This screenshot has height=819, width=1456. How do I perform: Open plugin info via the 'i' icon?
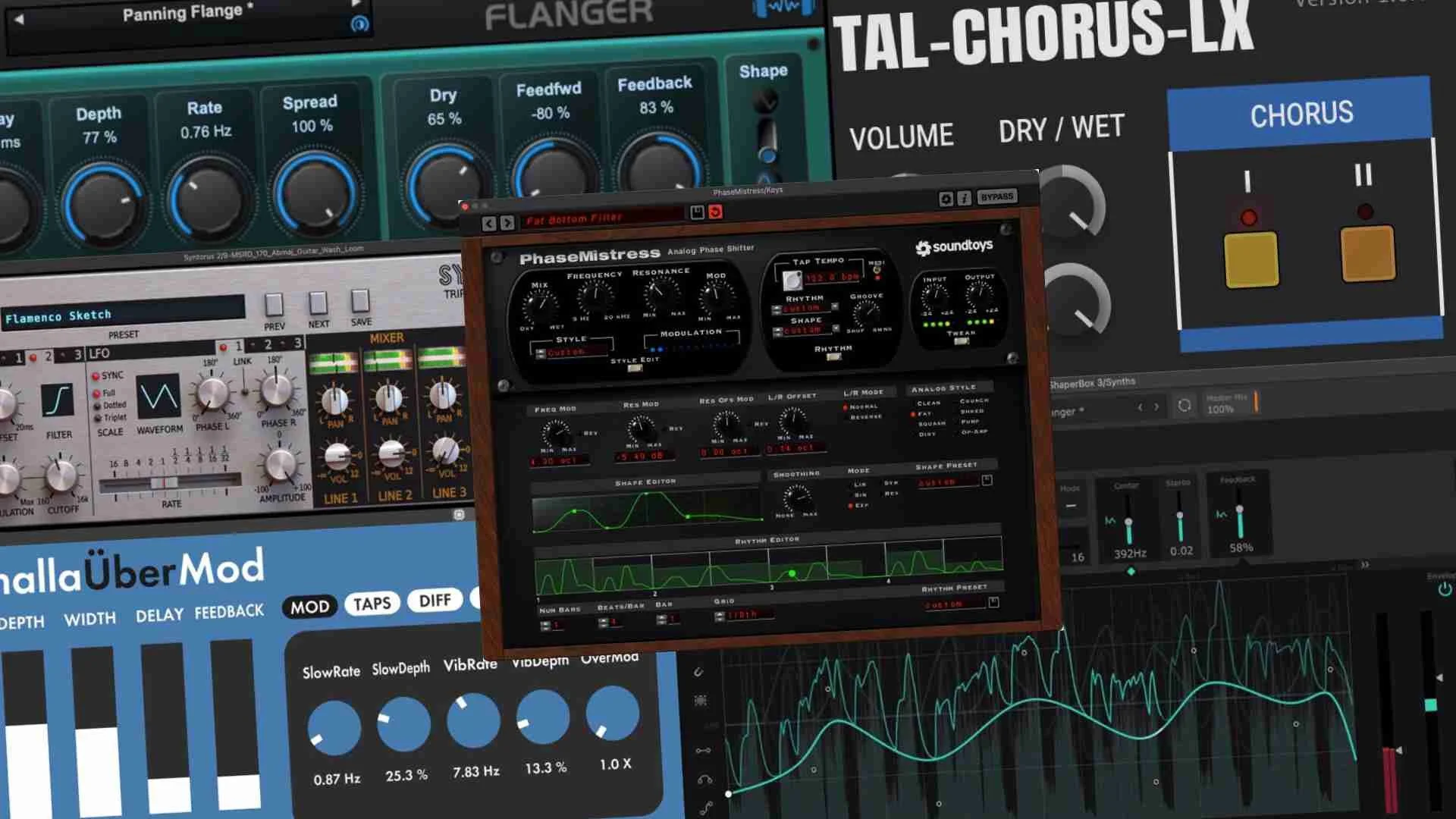(964, 196)
